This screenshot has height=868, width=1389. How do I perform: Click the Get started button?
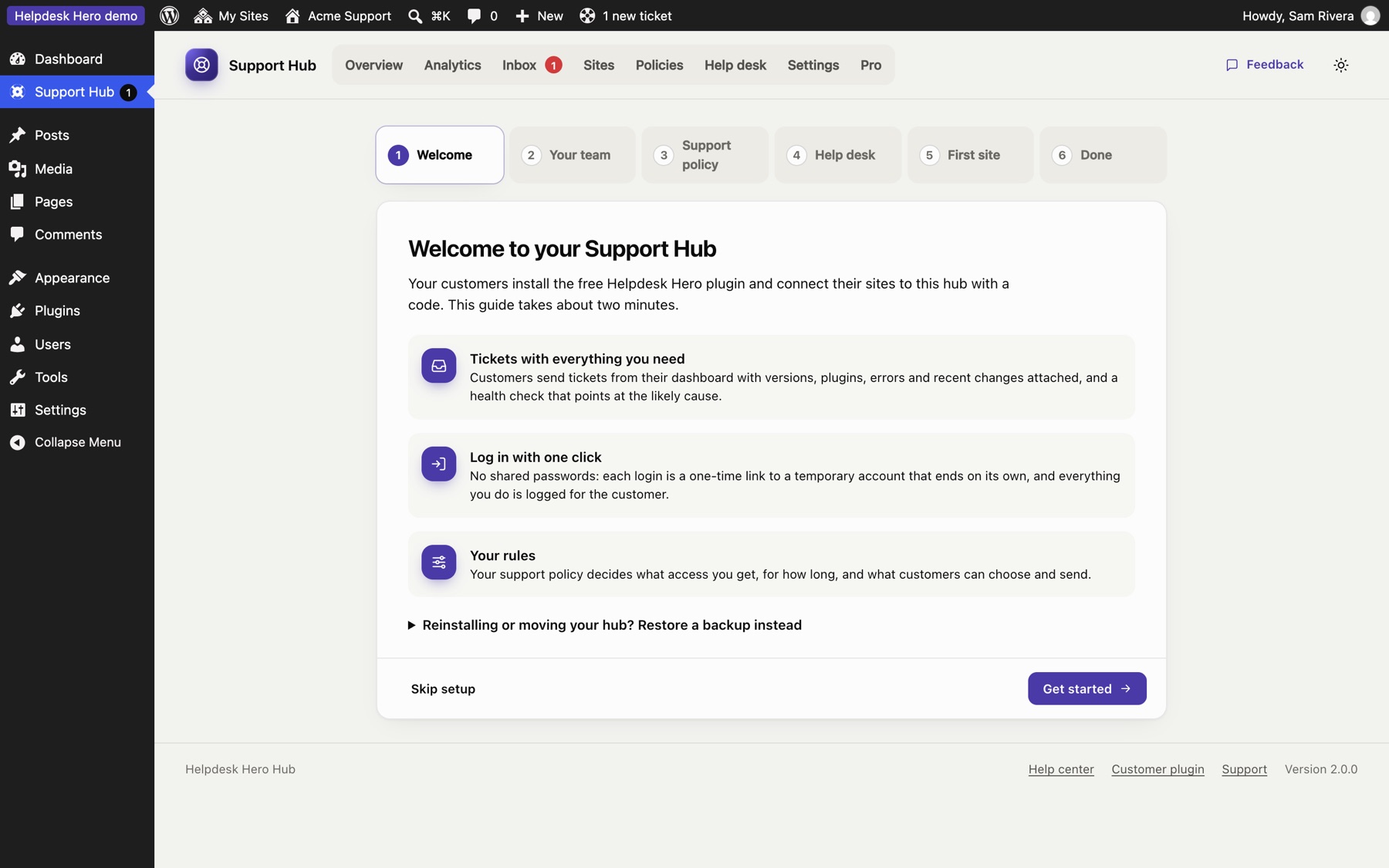point(1087,688)
